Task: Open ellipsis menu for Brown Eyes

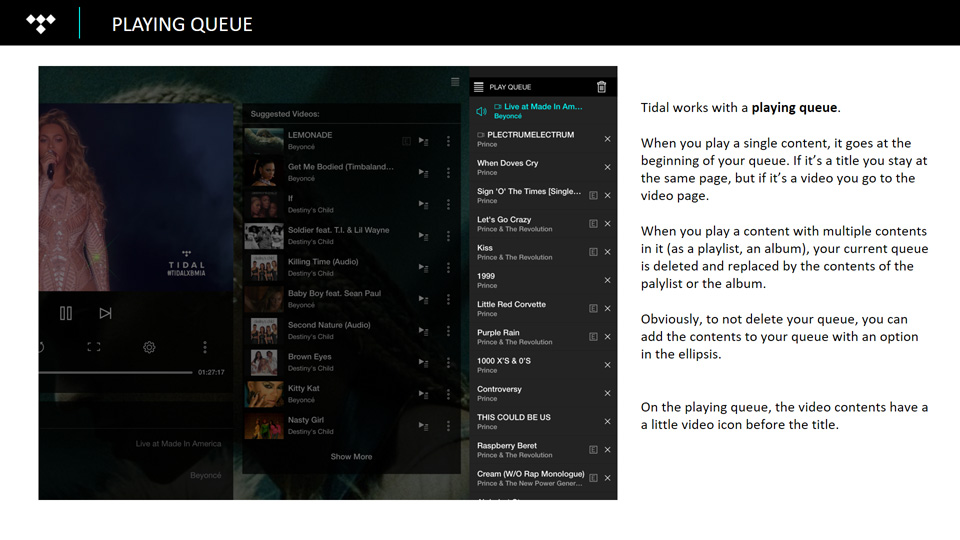Action: (x=448, y=362)
